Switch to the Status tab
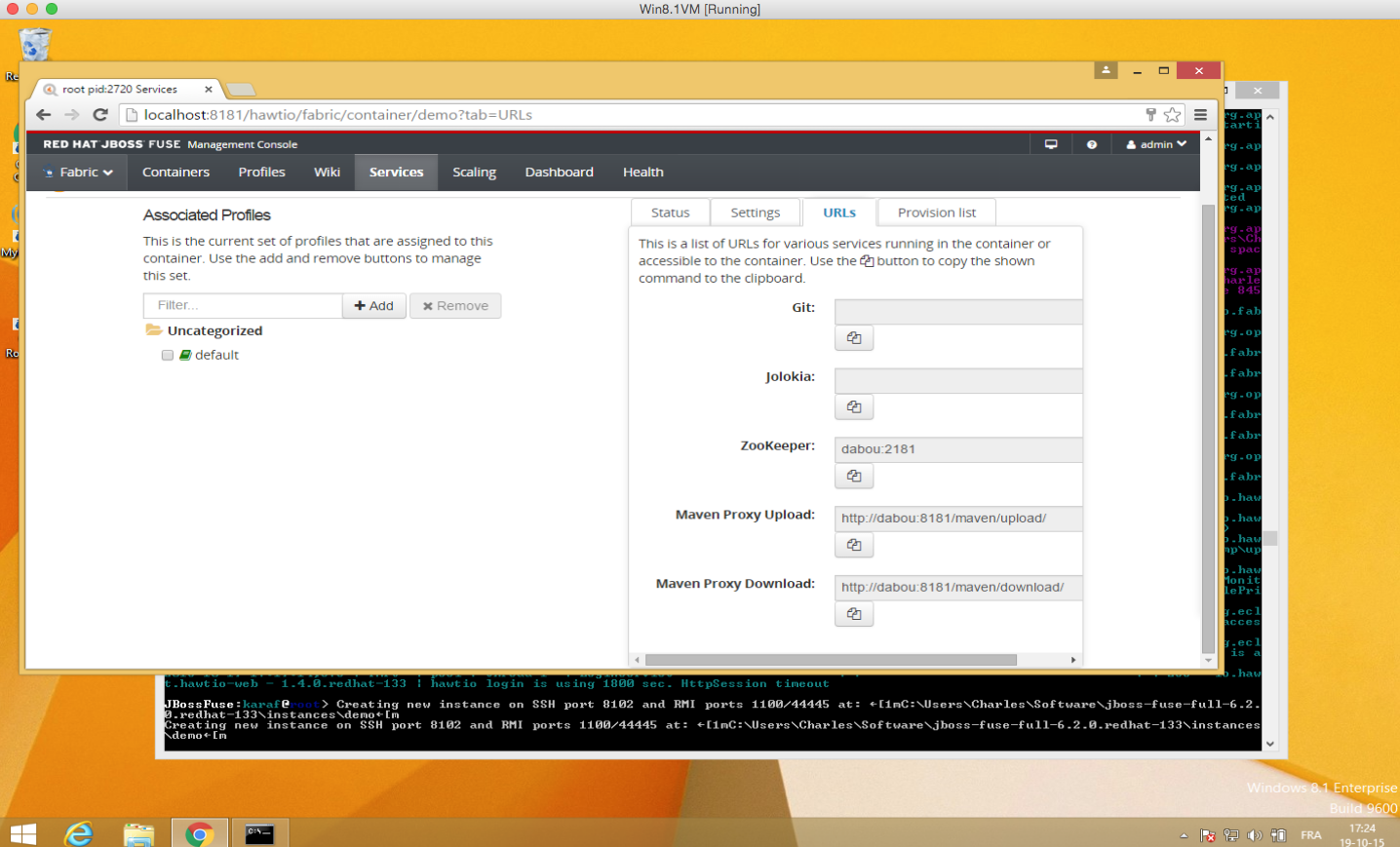This screenshot has width=1400, height=847. pos(671,212)
